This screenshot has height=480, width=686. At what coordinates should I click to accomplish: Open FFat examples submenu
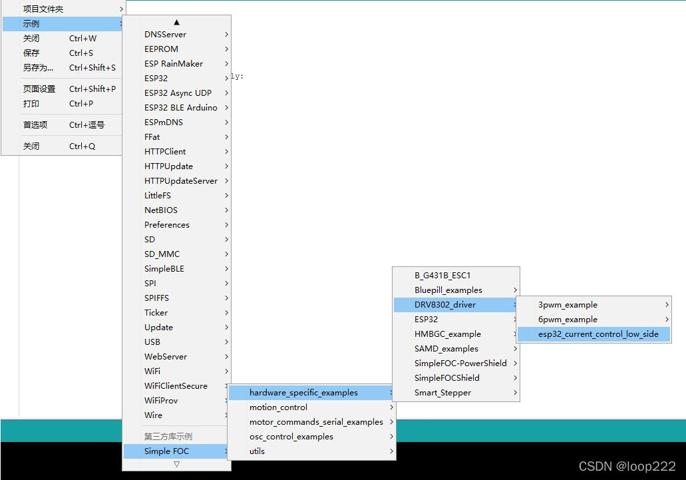[177, 137]
